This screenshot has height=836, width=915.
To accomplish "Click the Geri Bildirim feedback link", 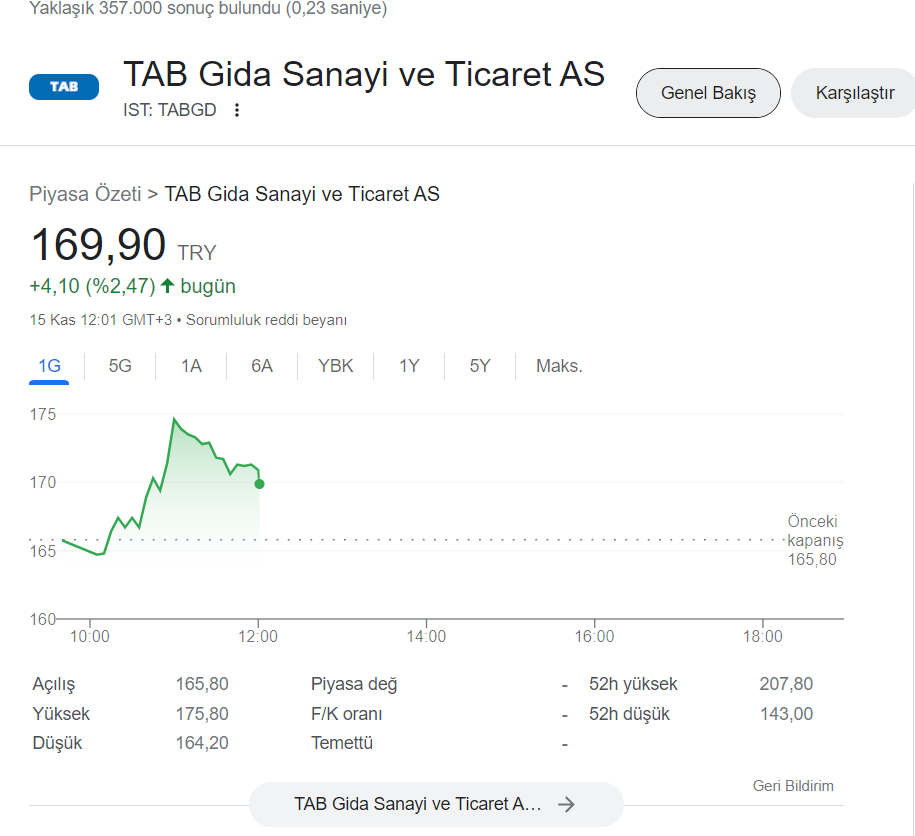I will tap(793, 786).
